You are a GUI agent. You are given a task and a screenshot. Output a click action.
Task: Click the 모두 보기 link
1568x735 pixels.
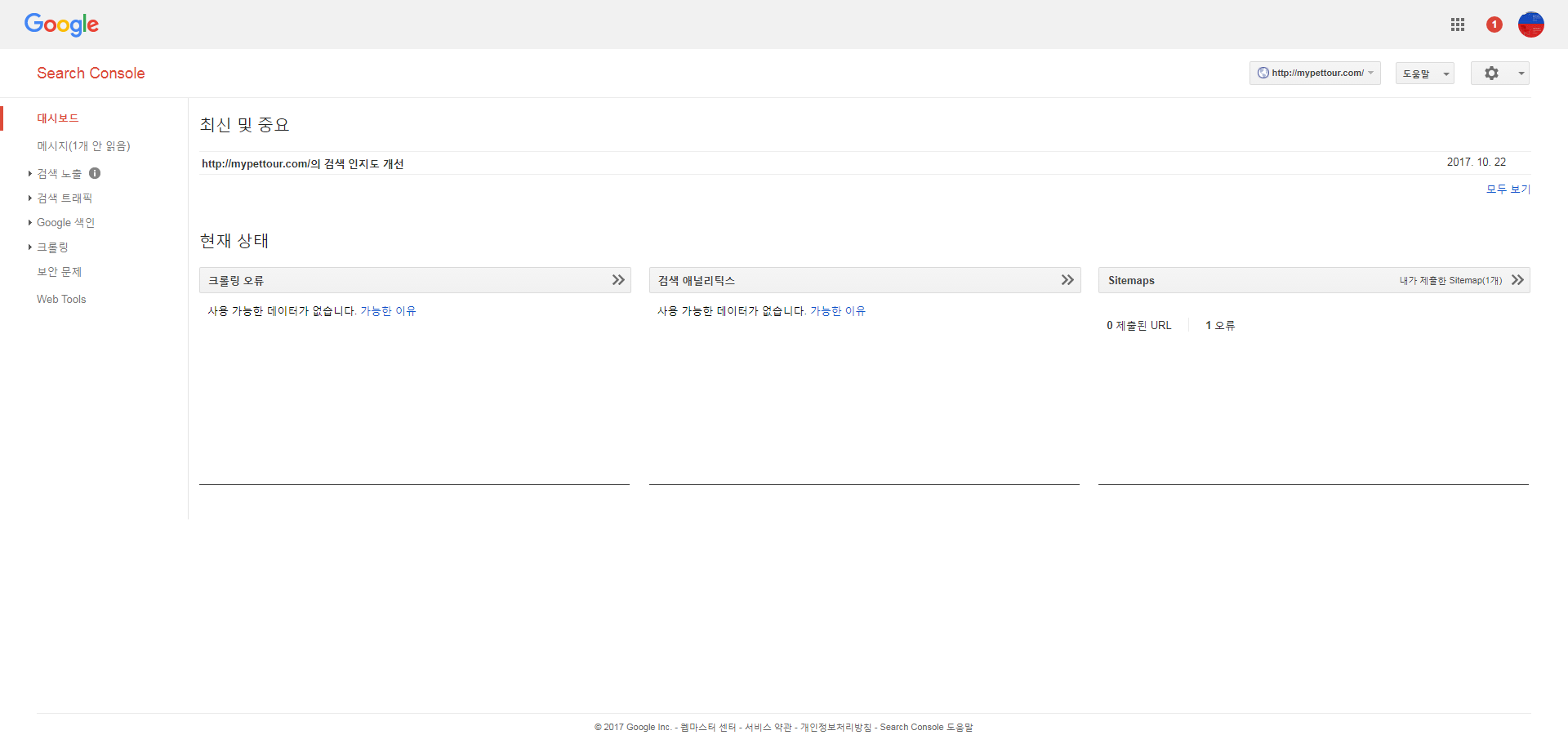click(1508, 189)
